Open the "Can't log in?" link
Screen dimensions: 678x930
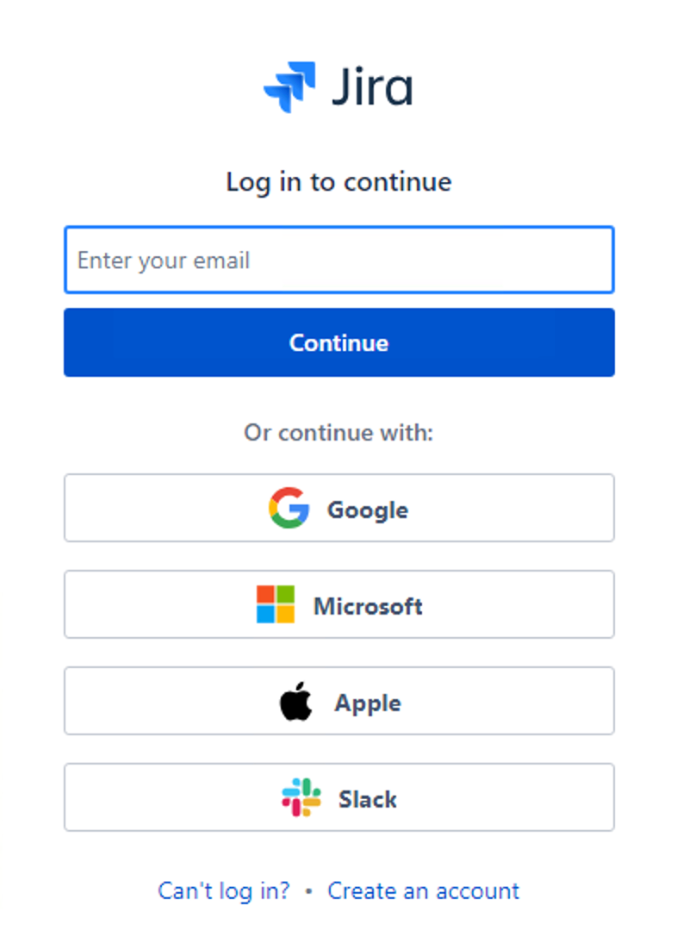tap(224, 890)
